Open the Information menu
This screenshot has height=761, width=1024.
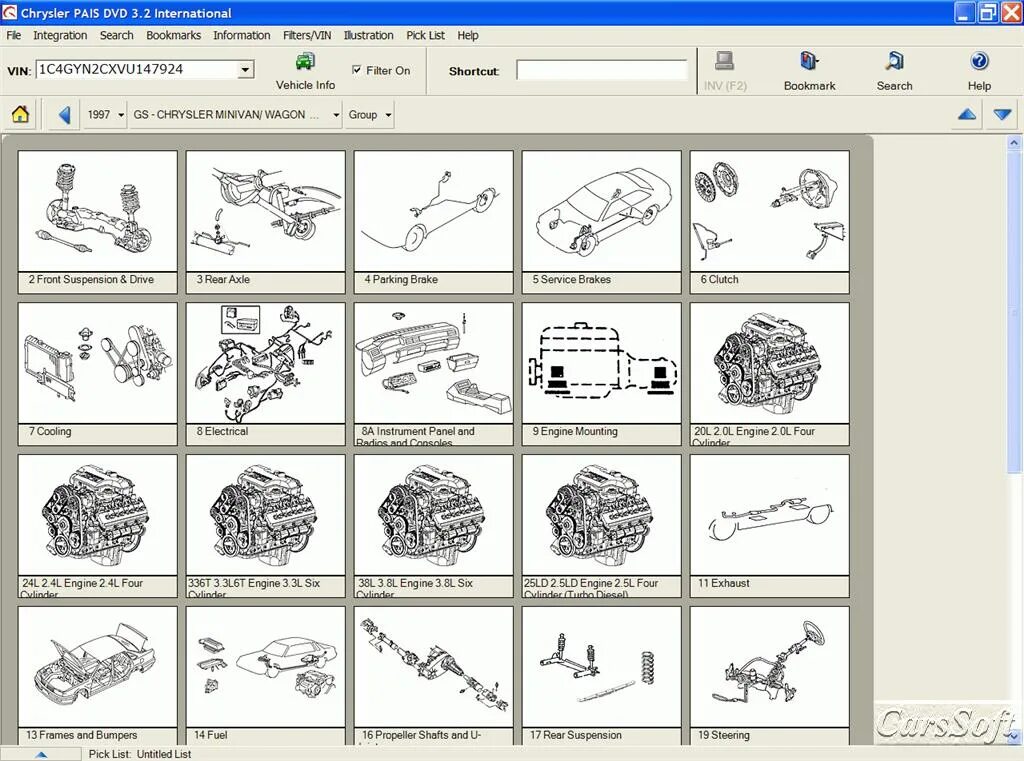(x=242, y=35)
